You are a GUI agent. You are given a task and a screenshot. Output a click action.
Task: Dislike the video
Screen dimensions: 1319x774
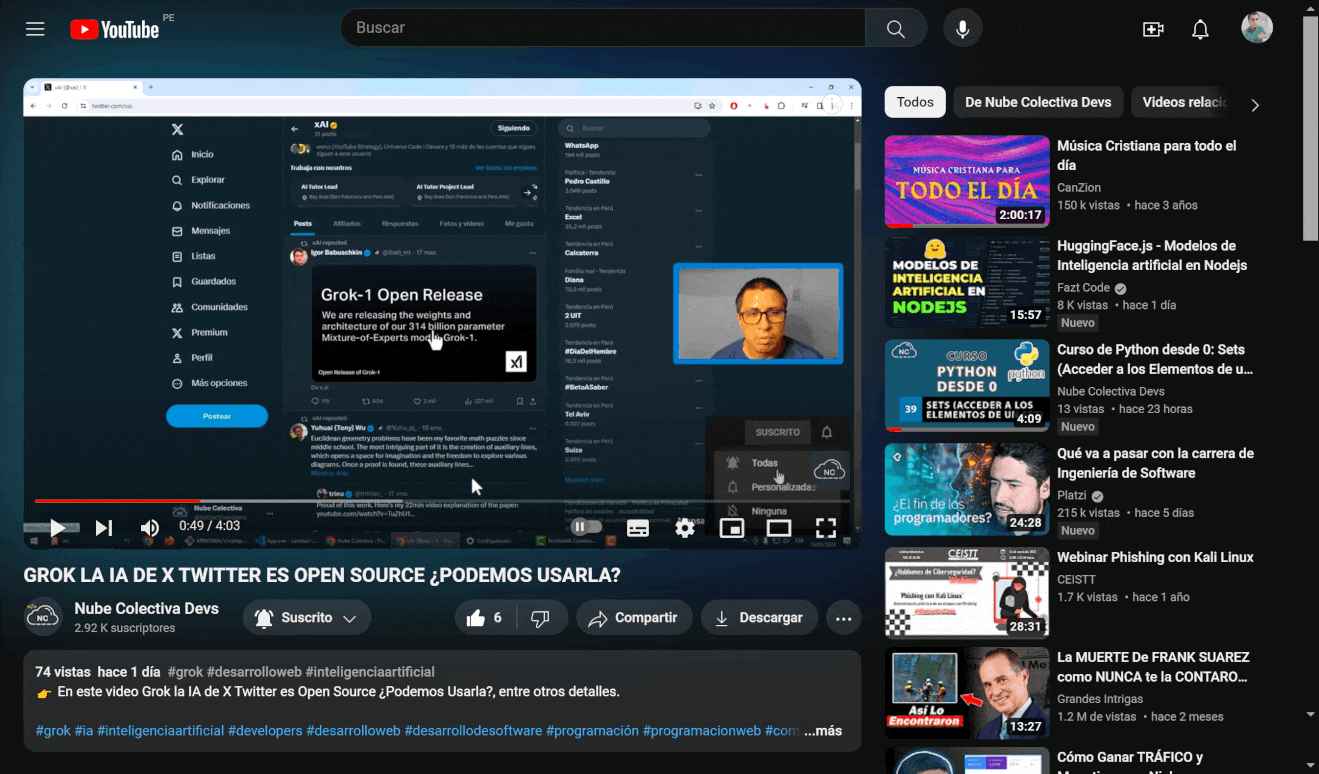click(x=541, y=618)
